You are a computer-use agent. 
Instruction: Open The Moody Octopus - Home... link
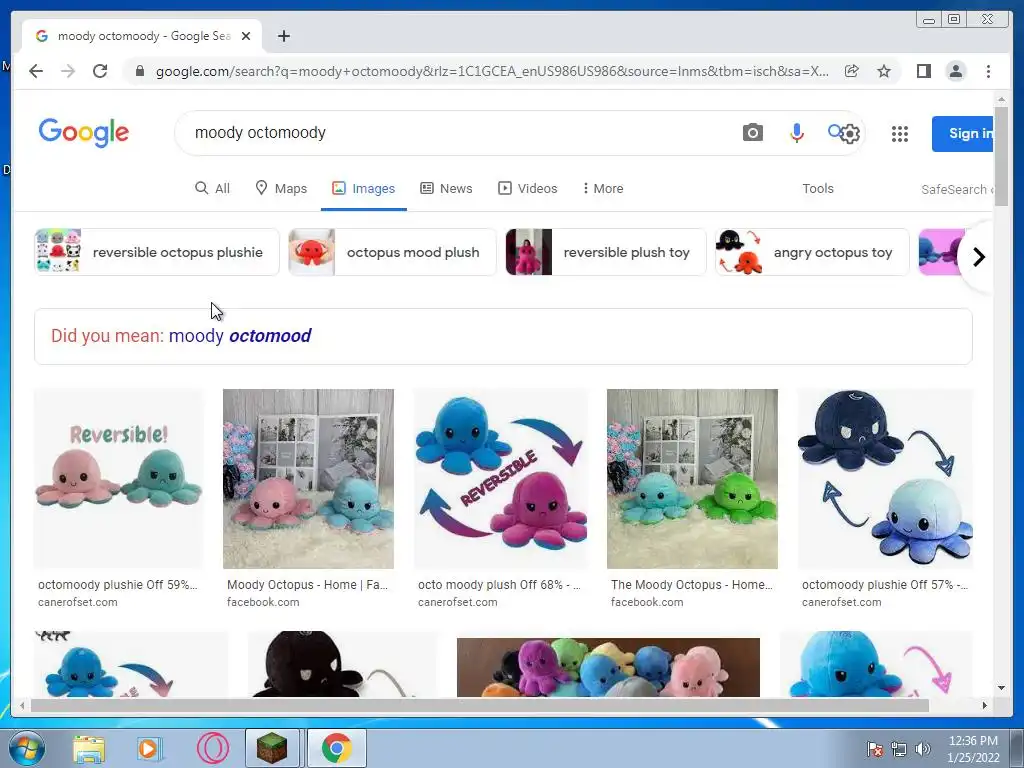[x=692, y=584]
